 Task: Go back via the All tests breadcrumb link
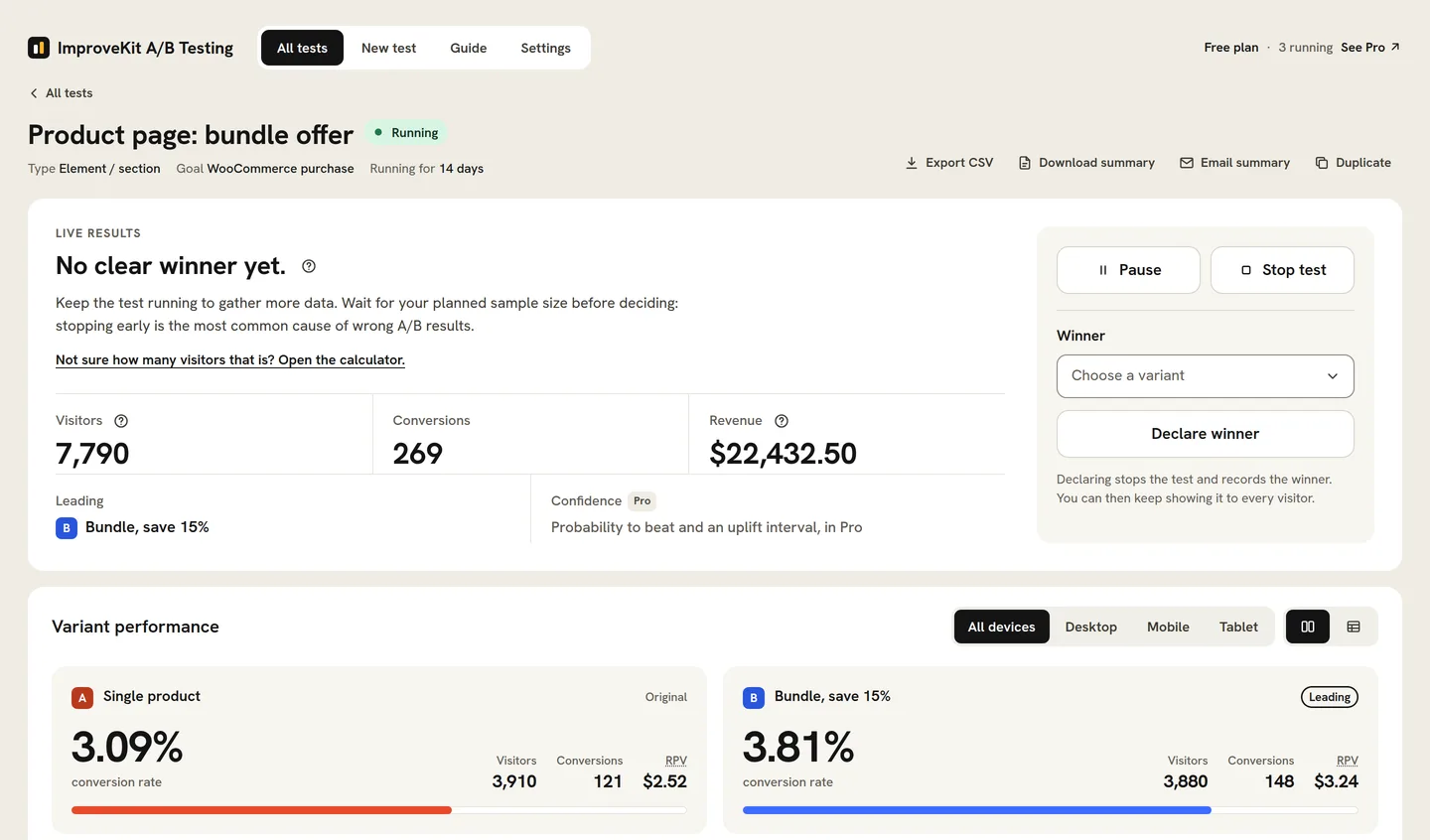[61, 93]
